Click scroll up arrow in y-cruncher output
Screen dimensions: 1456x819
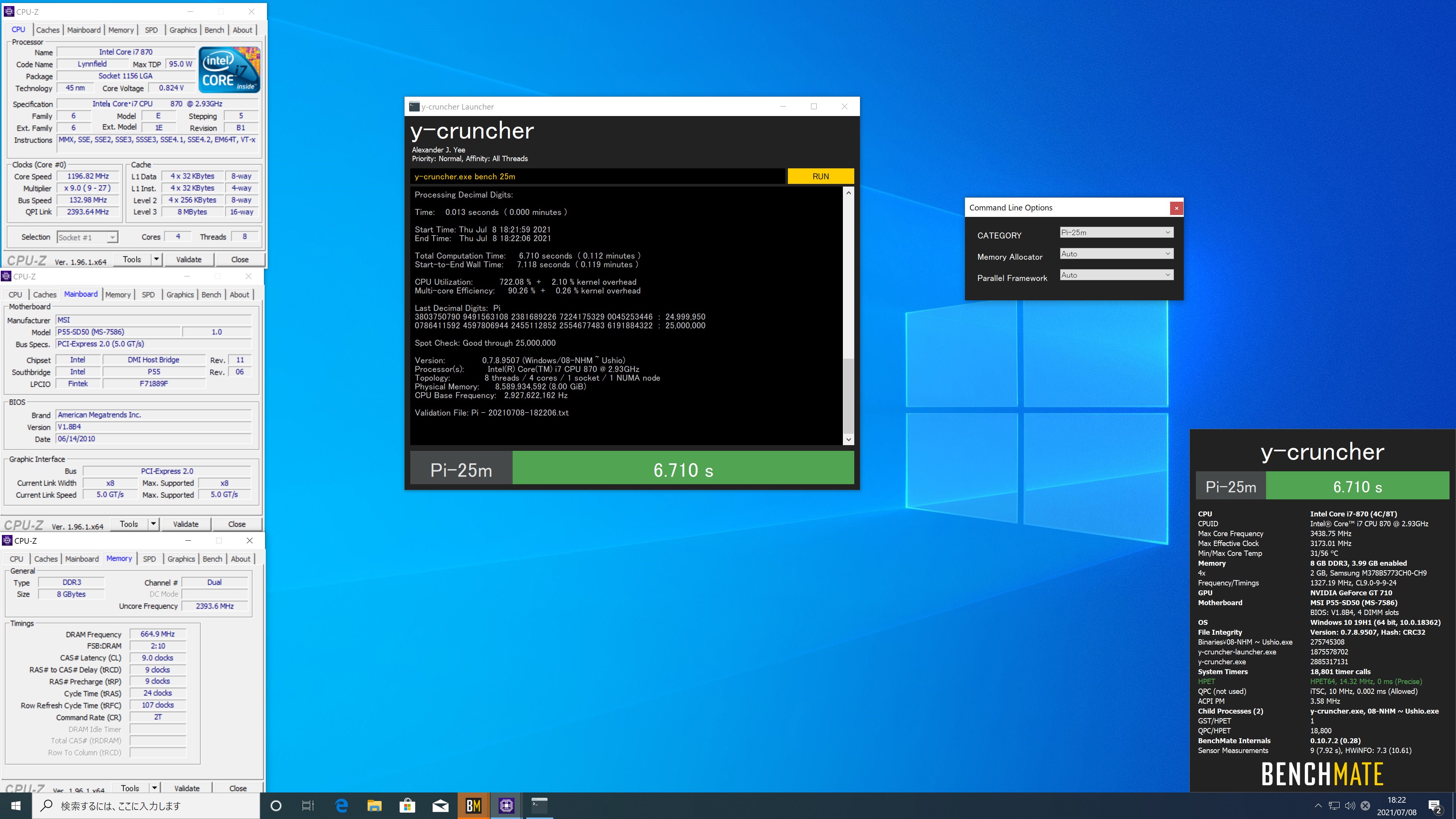pos(848,193)
